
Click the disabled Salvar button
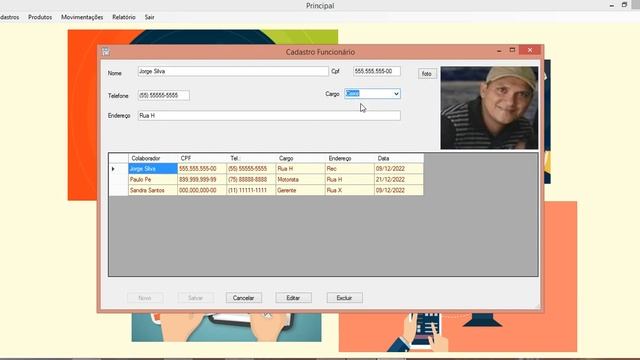pyautogui.click(x=196, y=298)
